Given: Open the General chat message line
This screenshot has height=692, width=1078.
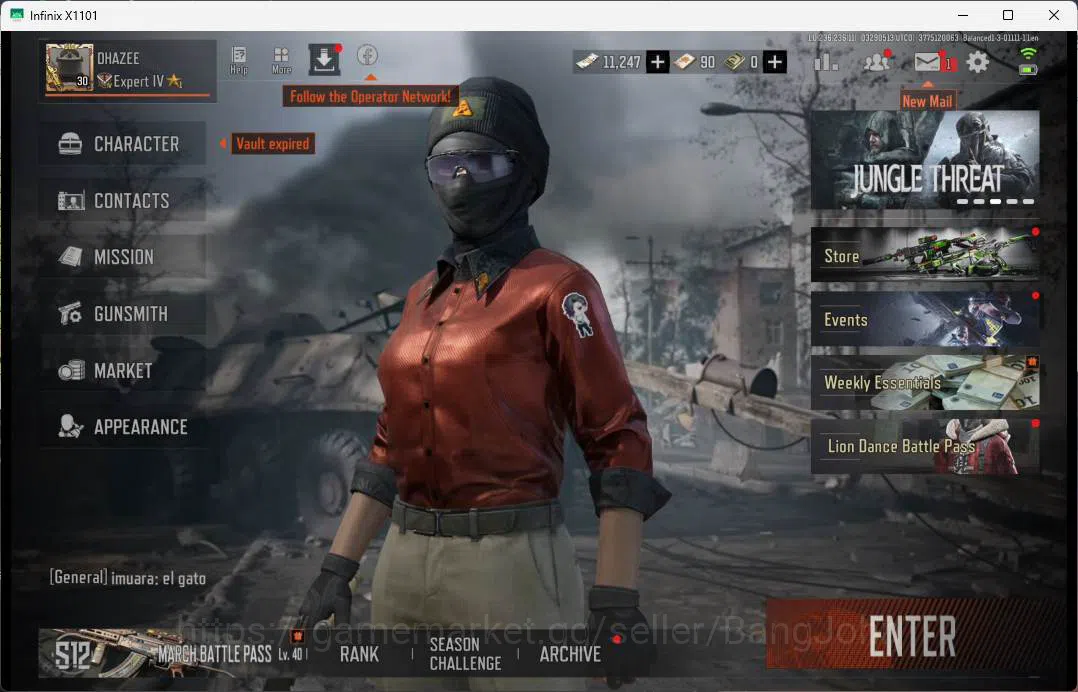Looking at the screenshot, I should 128,578.
